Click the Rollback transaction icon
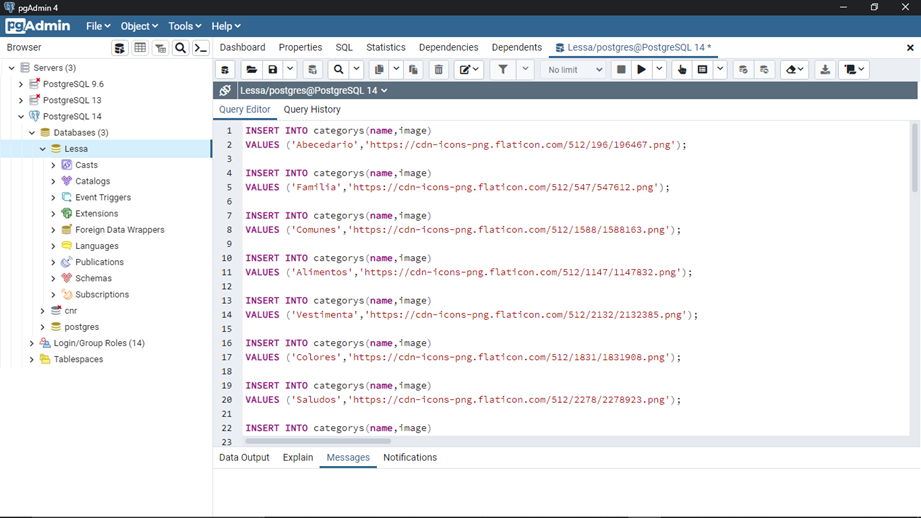 pyautogui.click(x=764, y=70)
